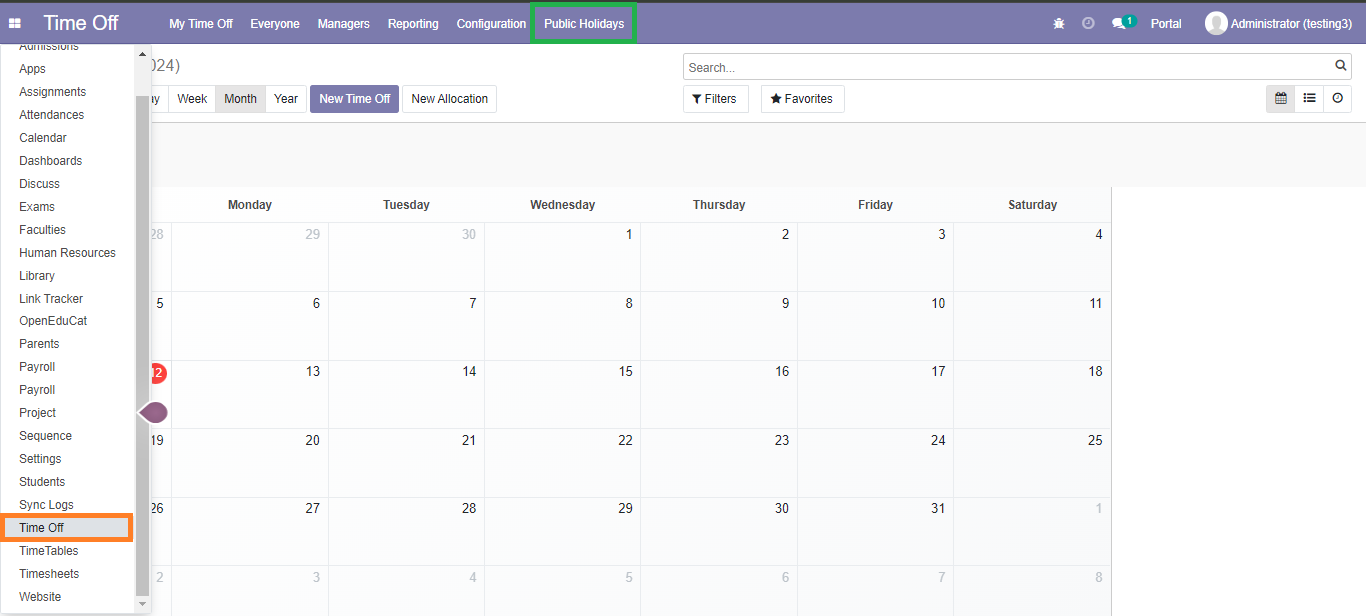Switch calendar to Week view
Screen dimensions: 1366x616
pyautogui.click(x=192, y=99)
